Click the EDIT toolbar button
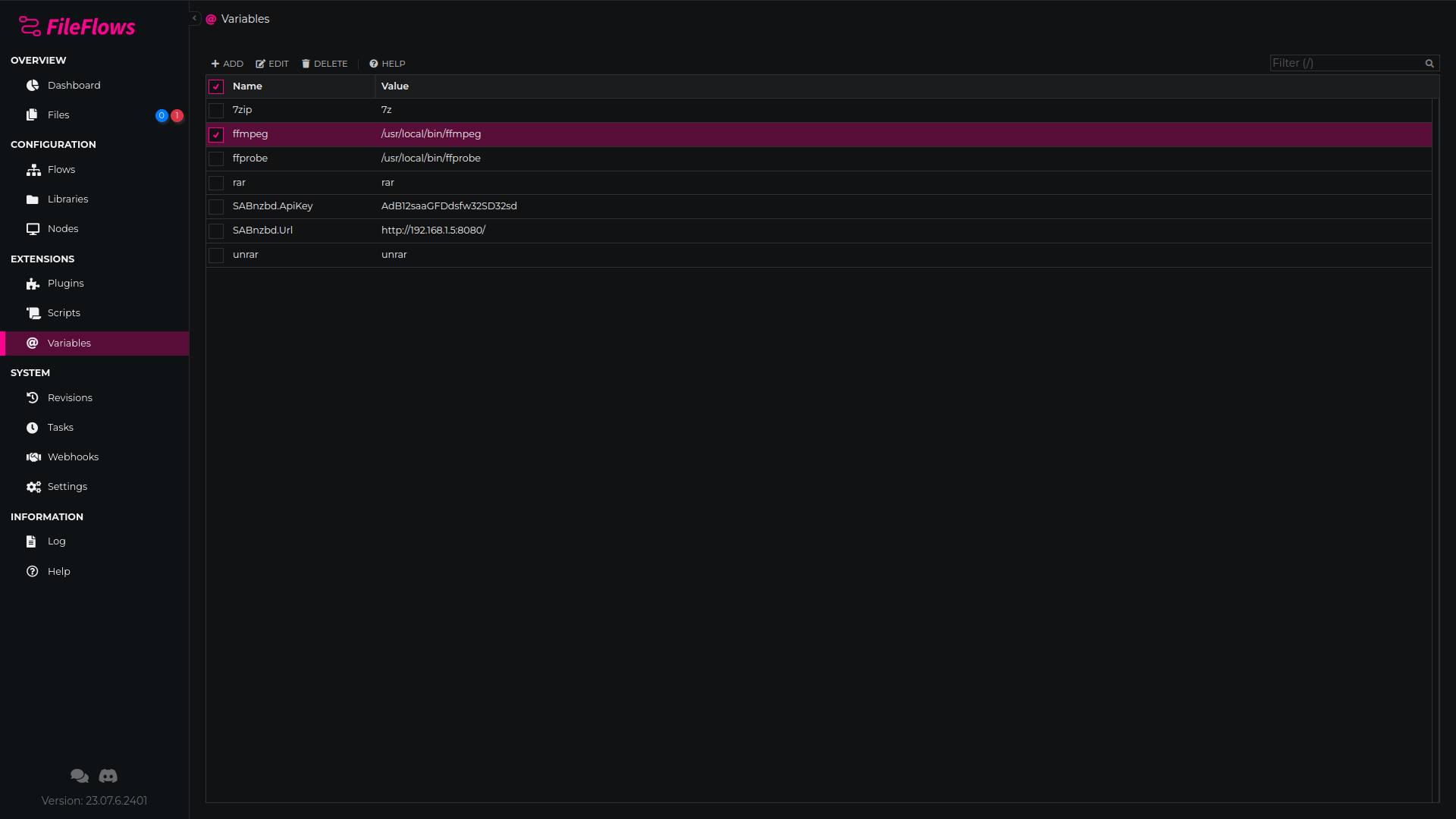 click(272, 64)
